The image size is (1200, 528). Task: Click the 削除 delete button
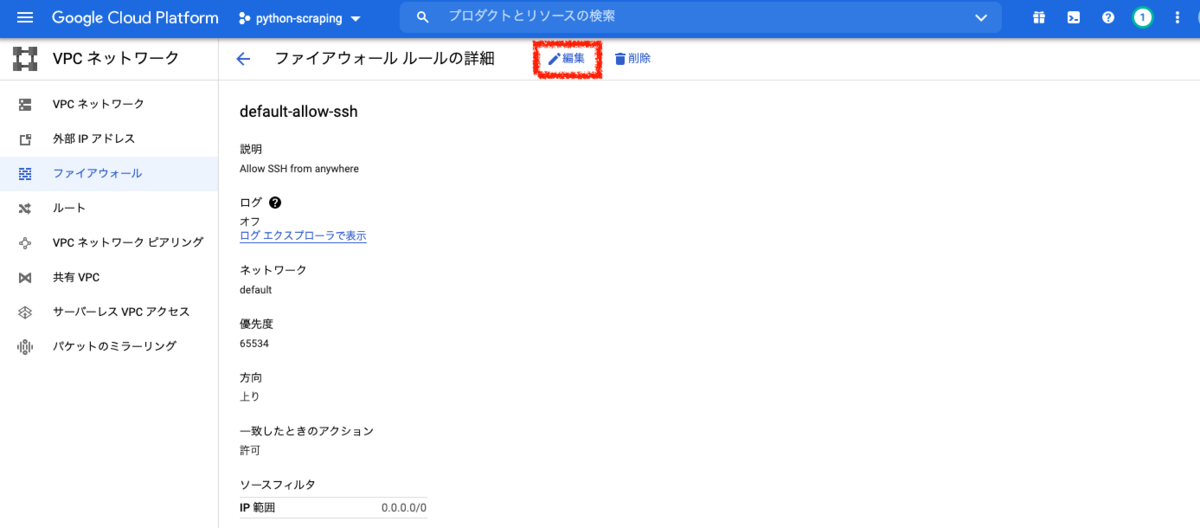(x=632, y=59)
